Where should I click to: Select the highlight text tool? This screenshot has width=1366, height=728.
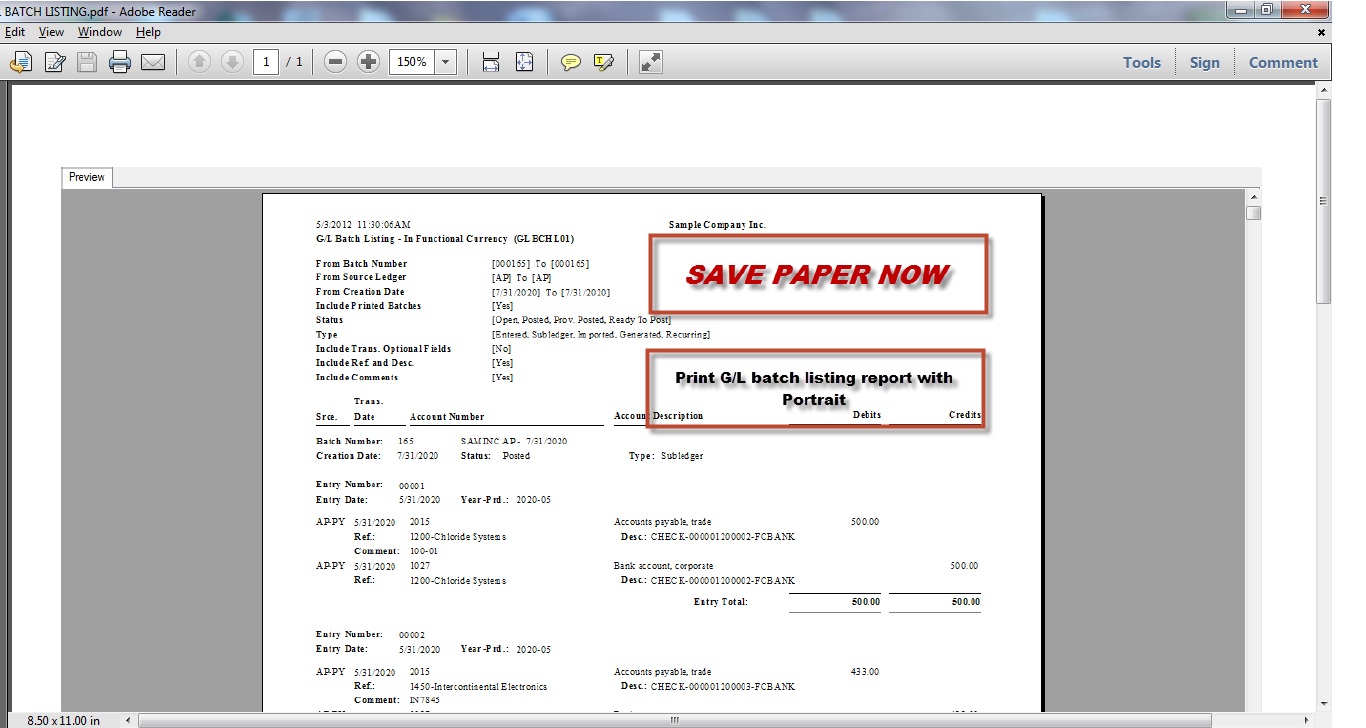pos(603,62)
